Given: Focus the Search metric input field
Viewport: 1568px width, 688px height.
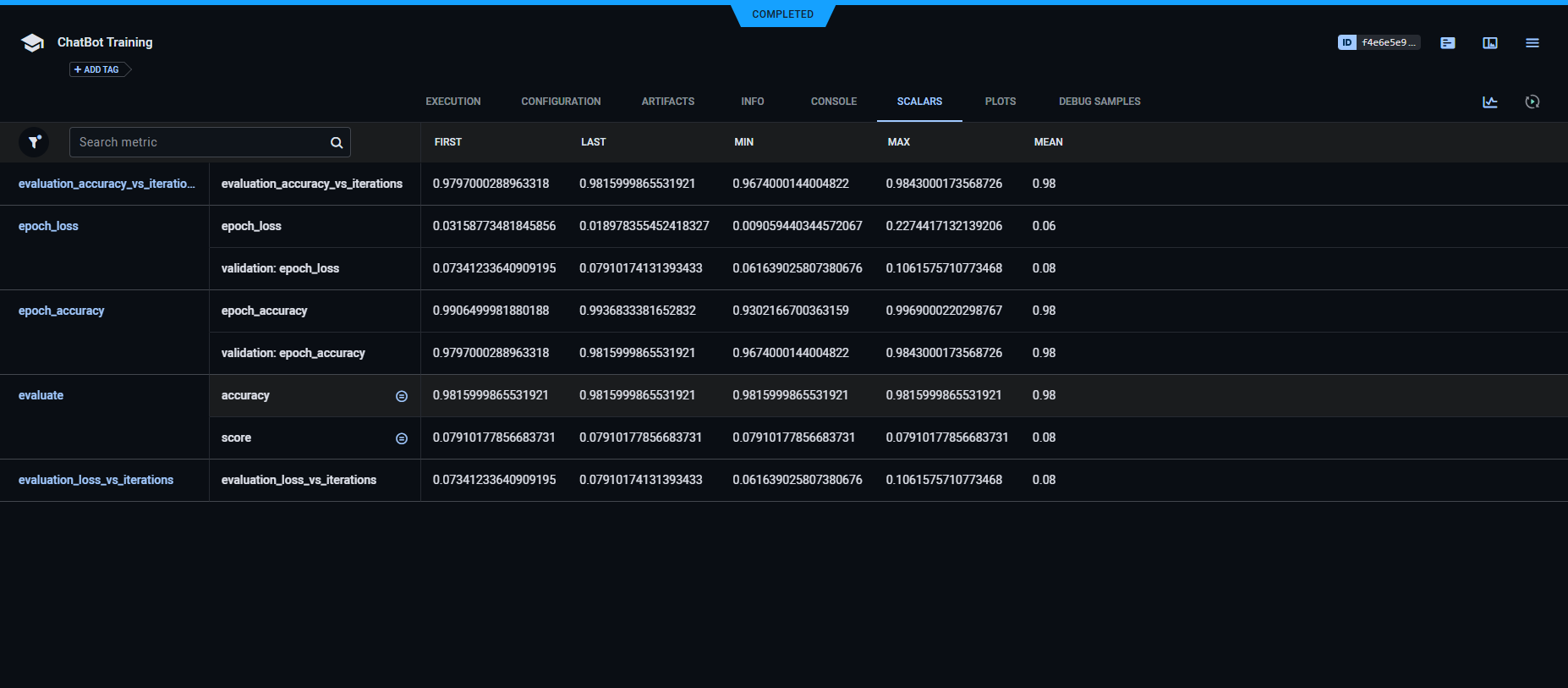Looking at the screenshot, I should pos(199,142).
